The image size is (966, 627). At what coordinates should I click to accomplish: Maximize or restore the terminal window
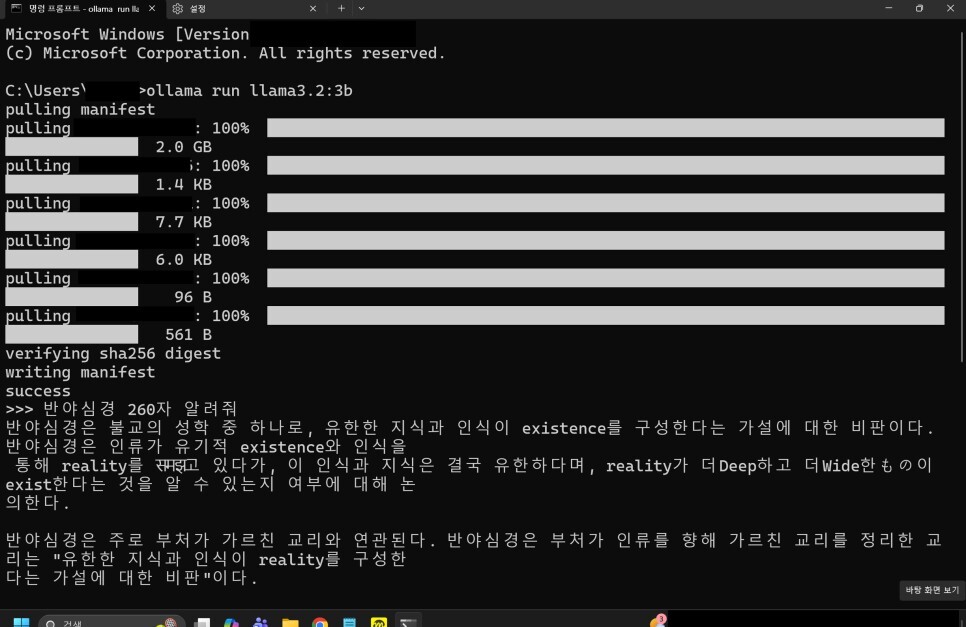click(x=919, y=8)
